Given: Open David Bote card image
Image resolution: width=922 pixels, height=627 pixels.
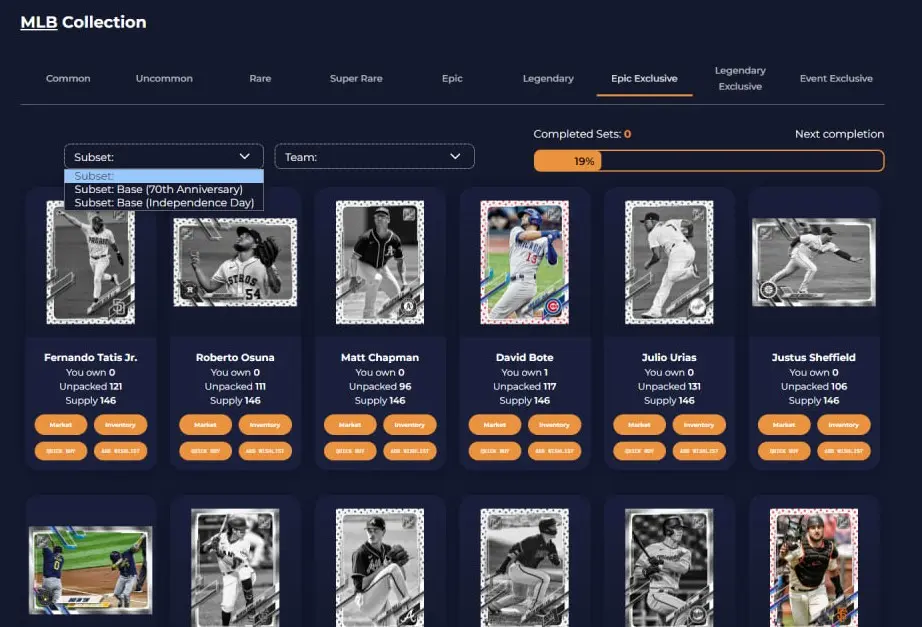Looking at the screenshot, I should 525,262.
